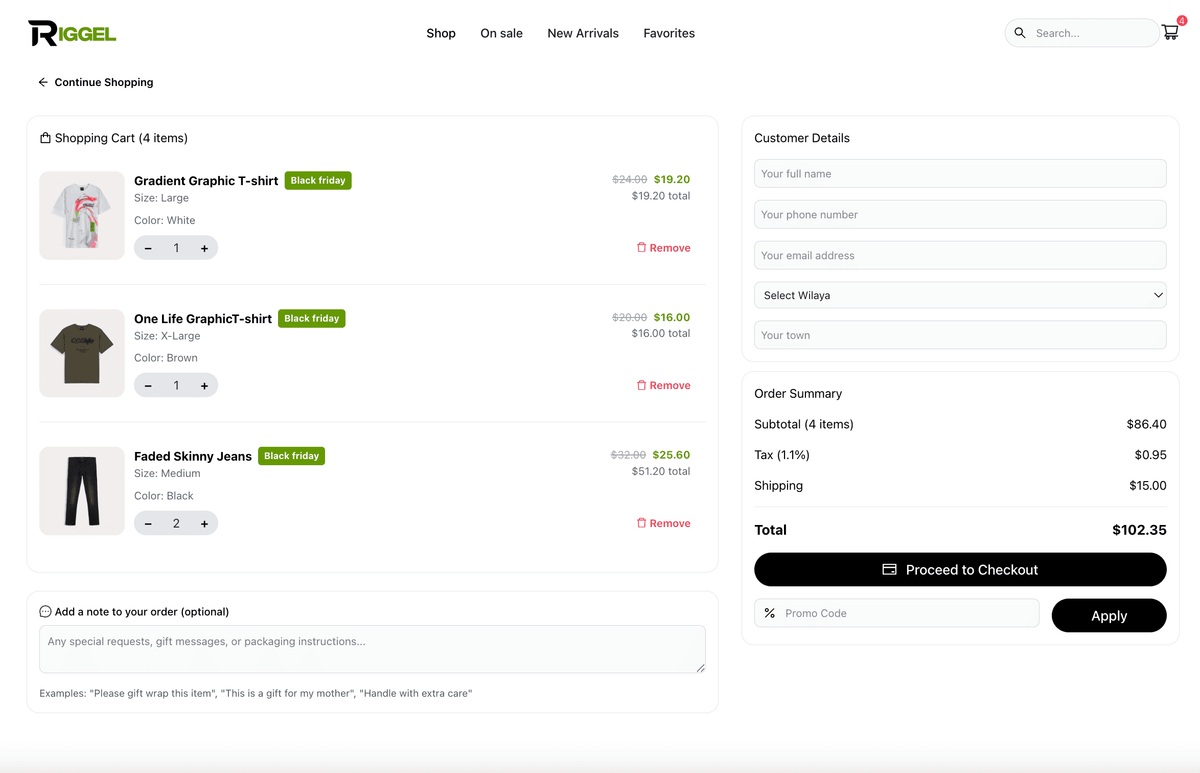The image size is (1200, 773).
Task: Remove Gradient Graphic T-shirt from cart
Action: click(663, 248)
